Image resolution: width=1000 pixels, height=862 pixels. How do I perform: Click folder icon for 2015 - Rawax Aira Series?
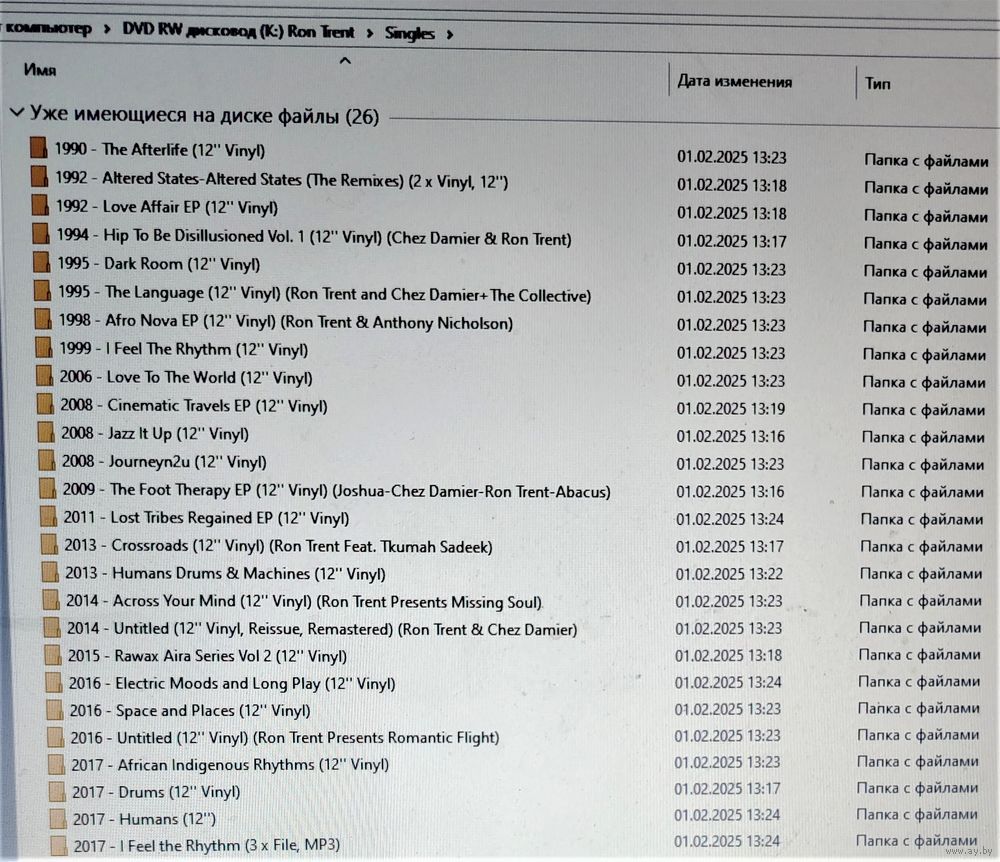(x=52, y=655)
